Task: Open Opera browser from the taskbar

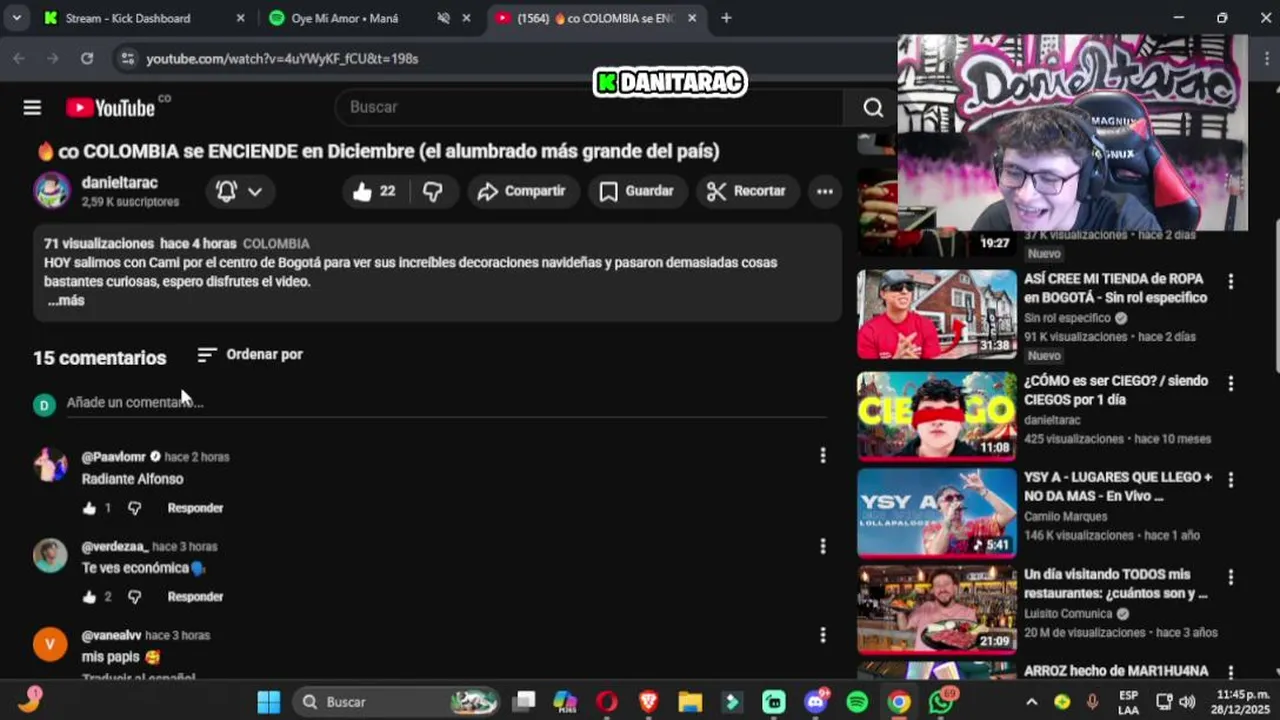Action: tap(606, 702)
